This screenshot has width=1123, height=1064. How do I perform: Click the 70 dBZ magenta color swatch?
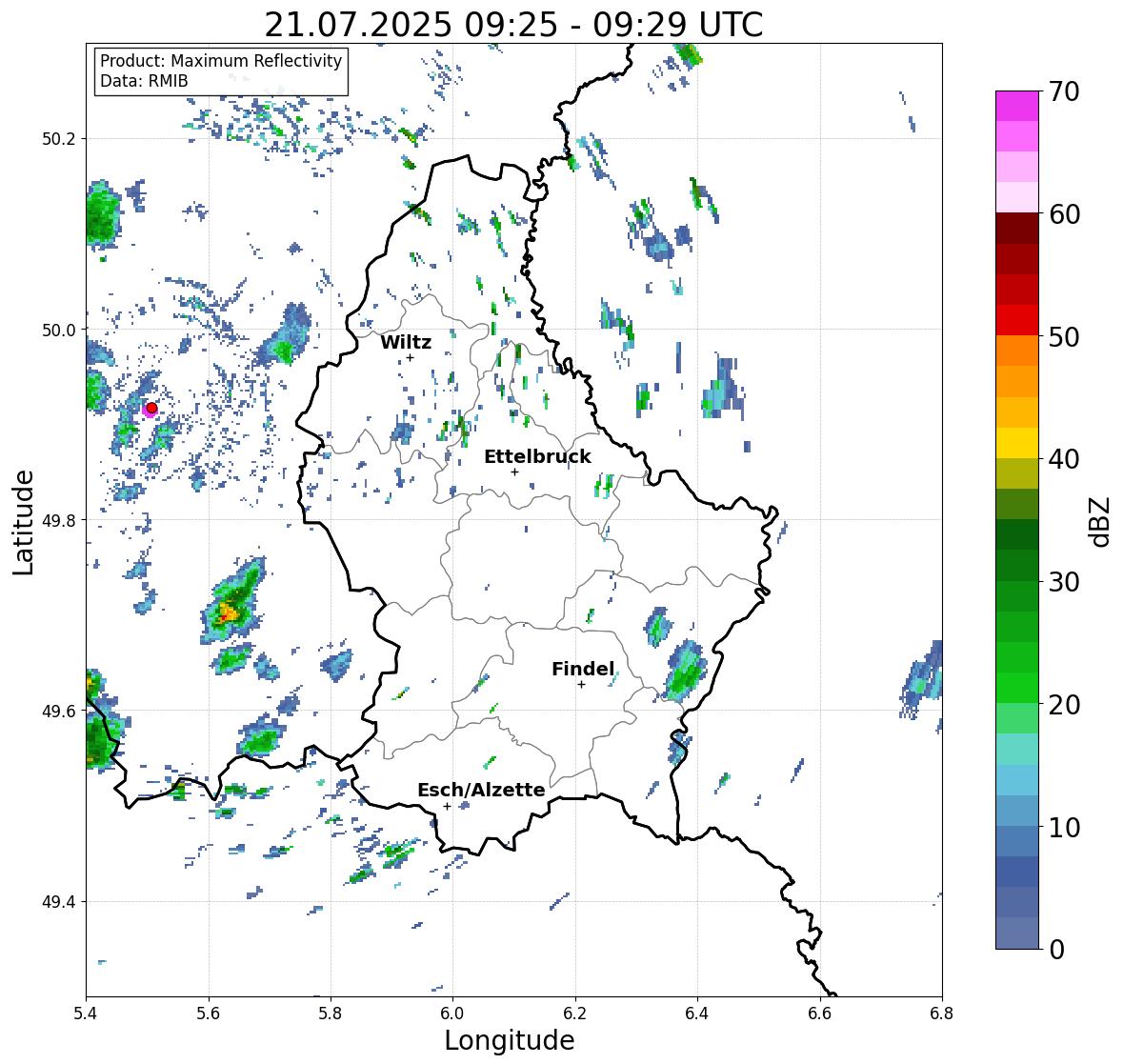1017,106
